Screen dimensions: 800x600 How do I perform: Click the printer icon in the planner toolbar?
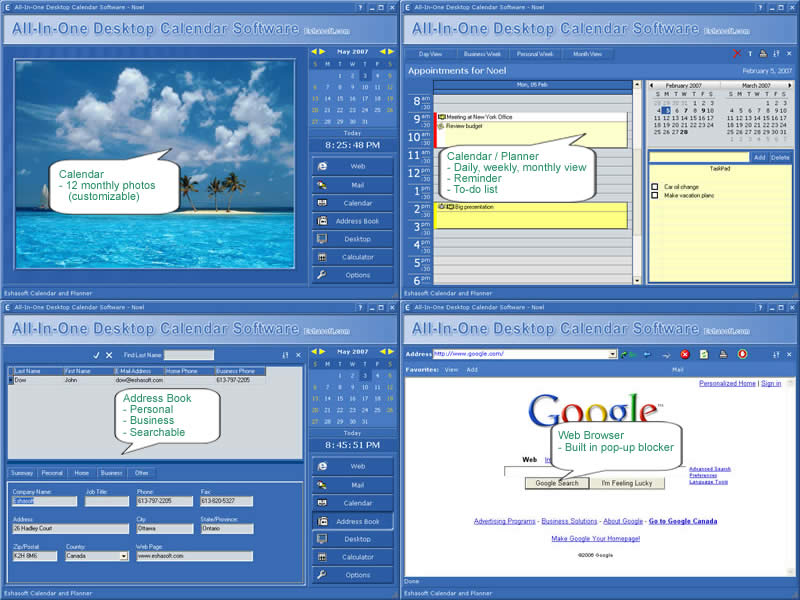coord(763,52)
